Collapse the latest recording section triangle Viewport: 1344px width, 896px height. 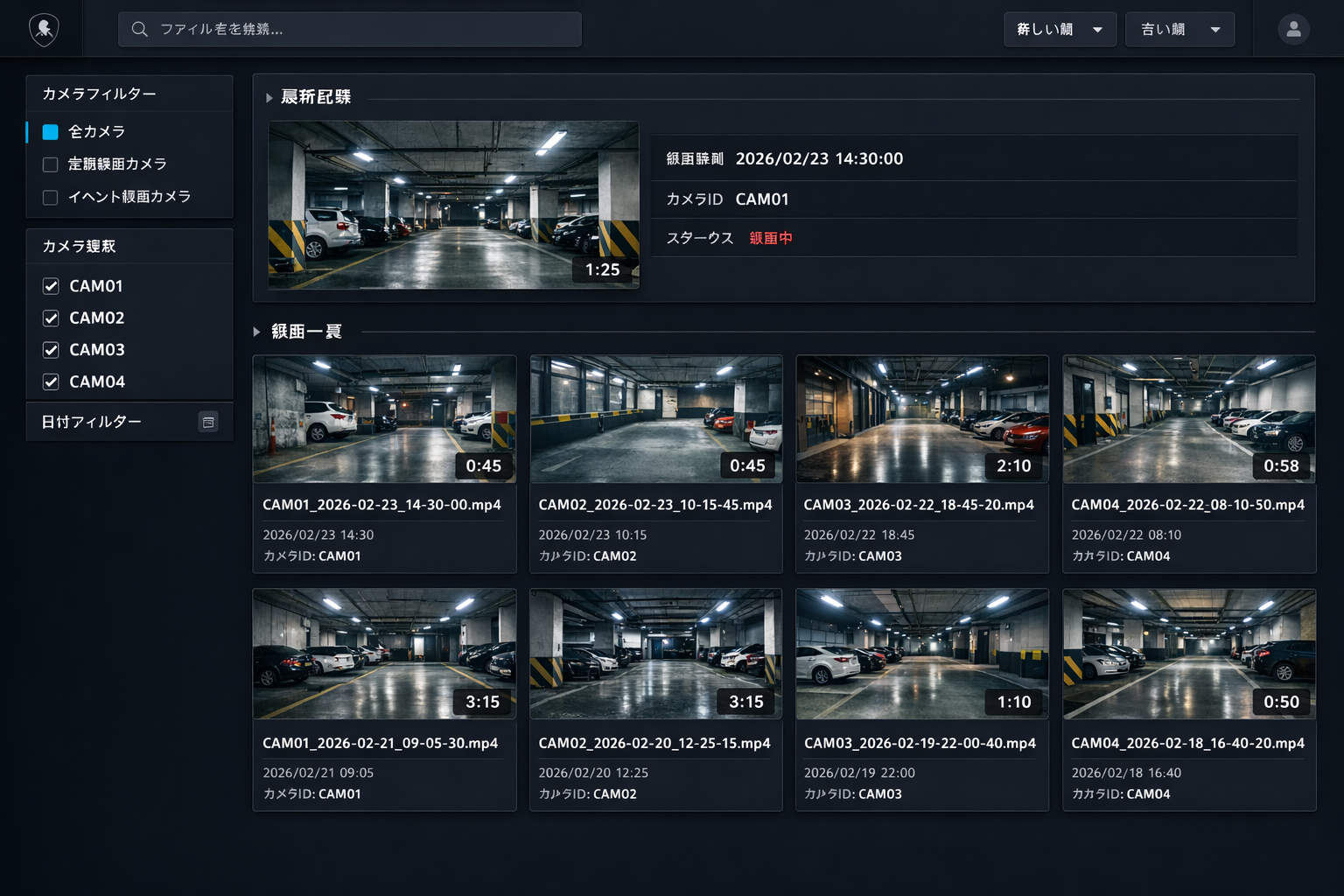point(269,98)
